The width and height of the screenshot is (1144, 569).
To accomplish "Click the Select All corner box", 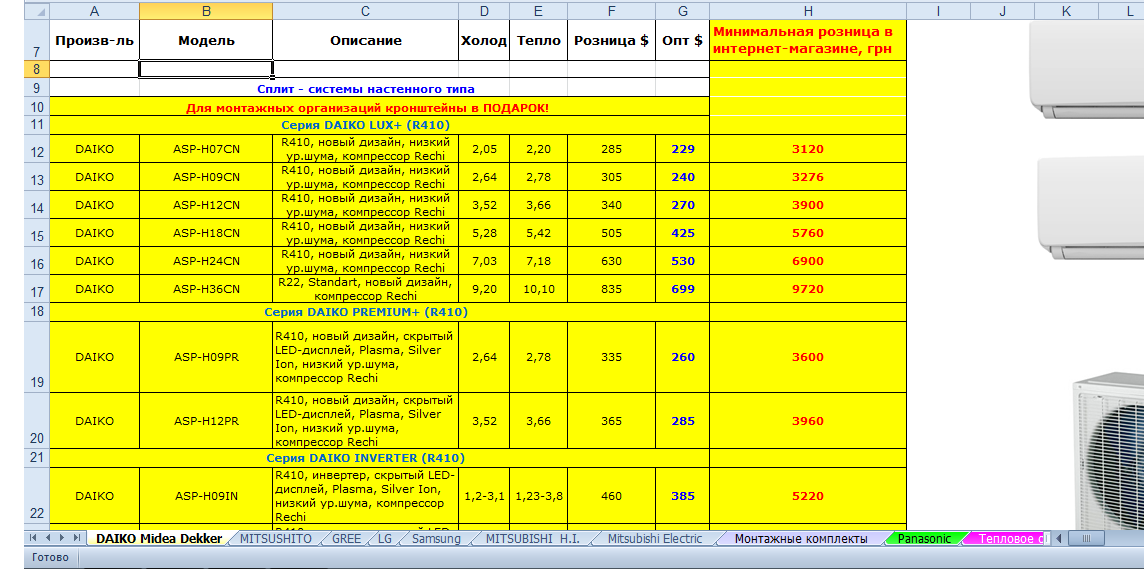I will point(36,11).
